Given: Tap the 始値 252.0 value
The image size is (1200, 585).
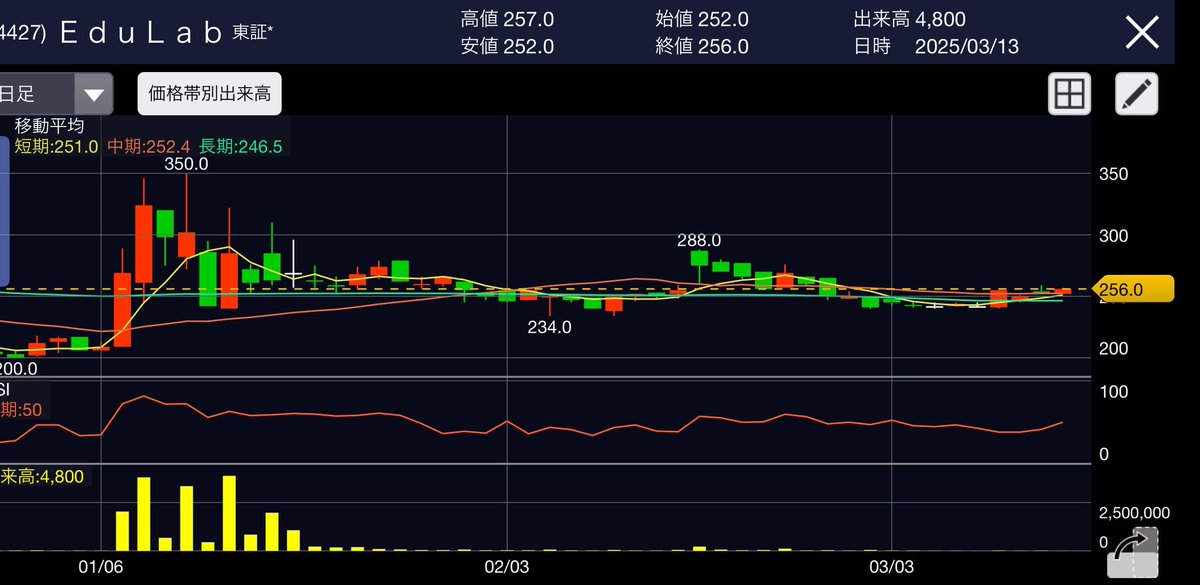Looking at the screenshot, I should pyautogui.click(x=702, y=20).
